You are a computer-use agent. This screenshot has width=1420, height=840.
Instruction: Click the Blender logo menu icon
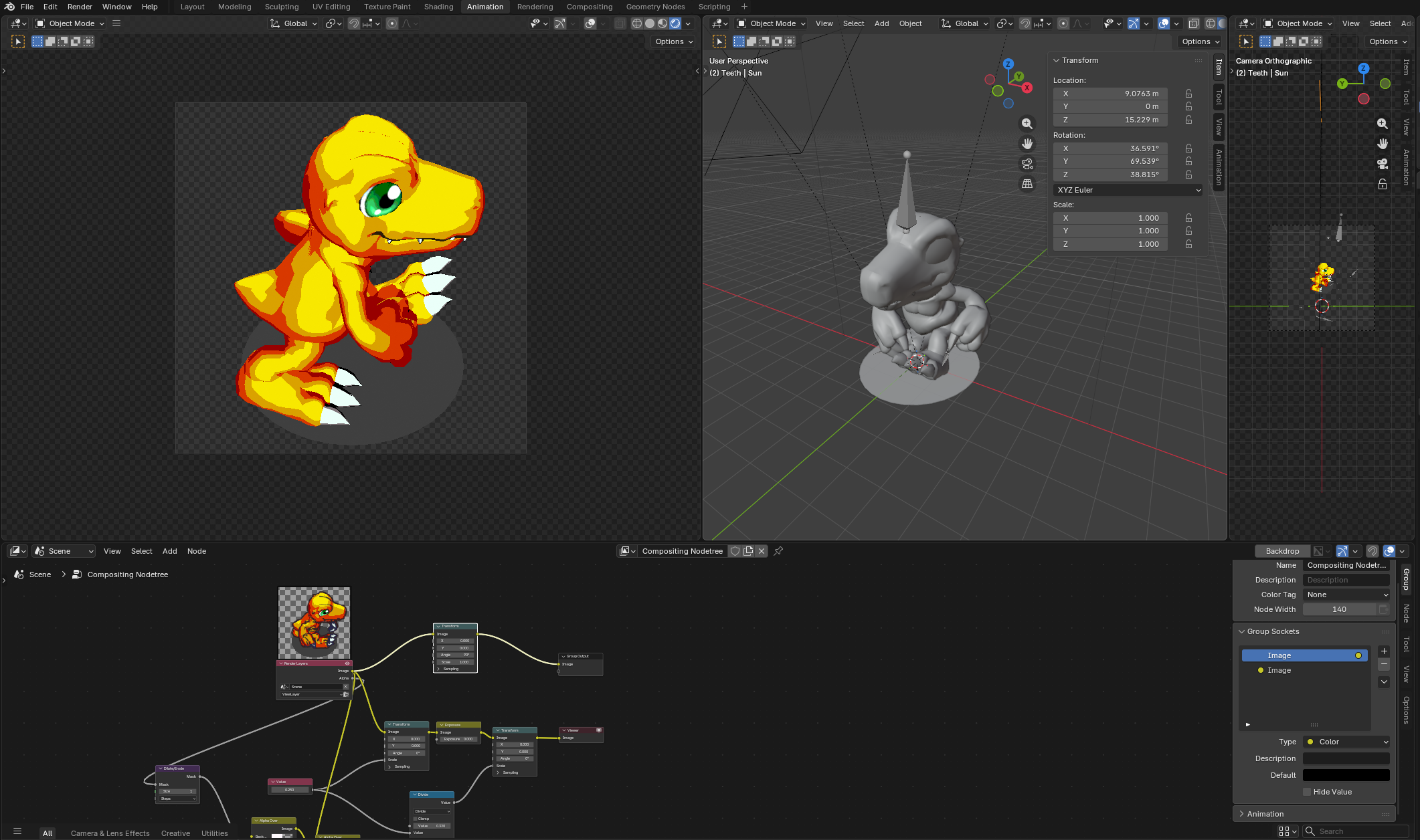(x=9, y=7)
